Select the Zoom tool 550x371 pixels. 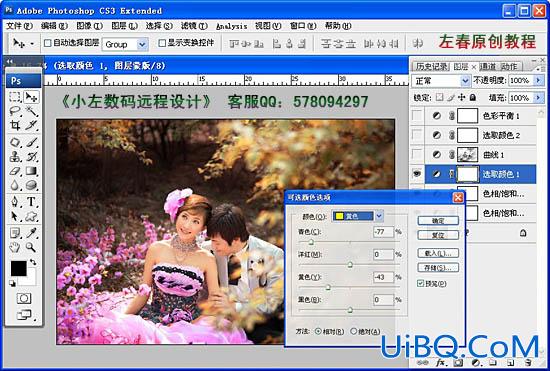click(31, 247)
